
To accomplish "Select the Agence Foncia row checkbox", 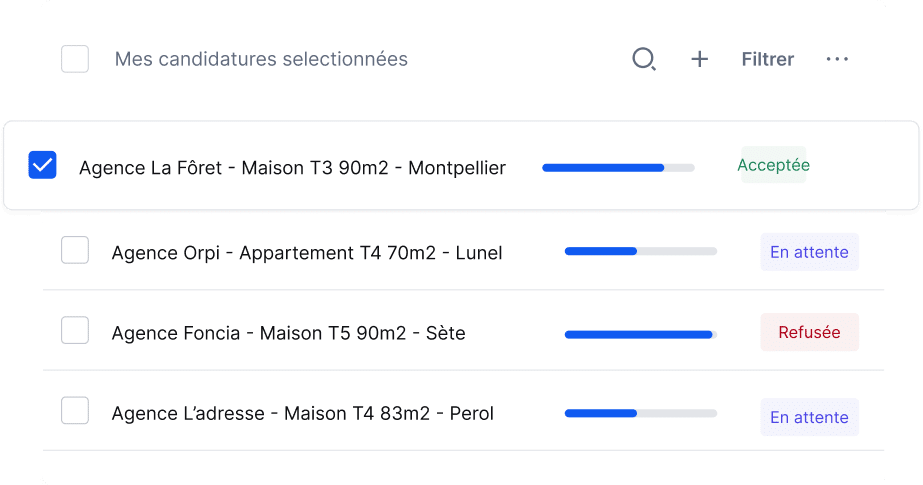I will pyautogui.click(x=75, y=330).
